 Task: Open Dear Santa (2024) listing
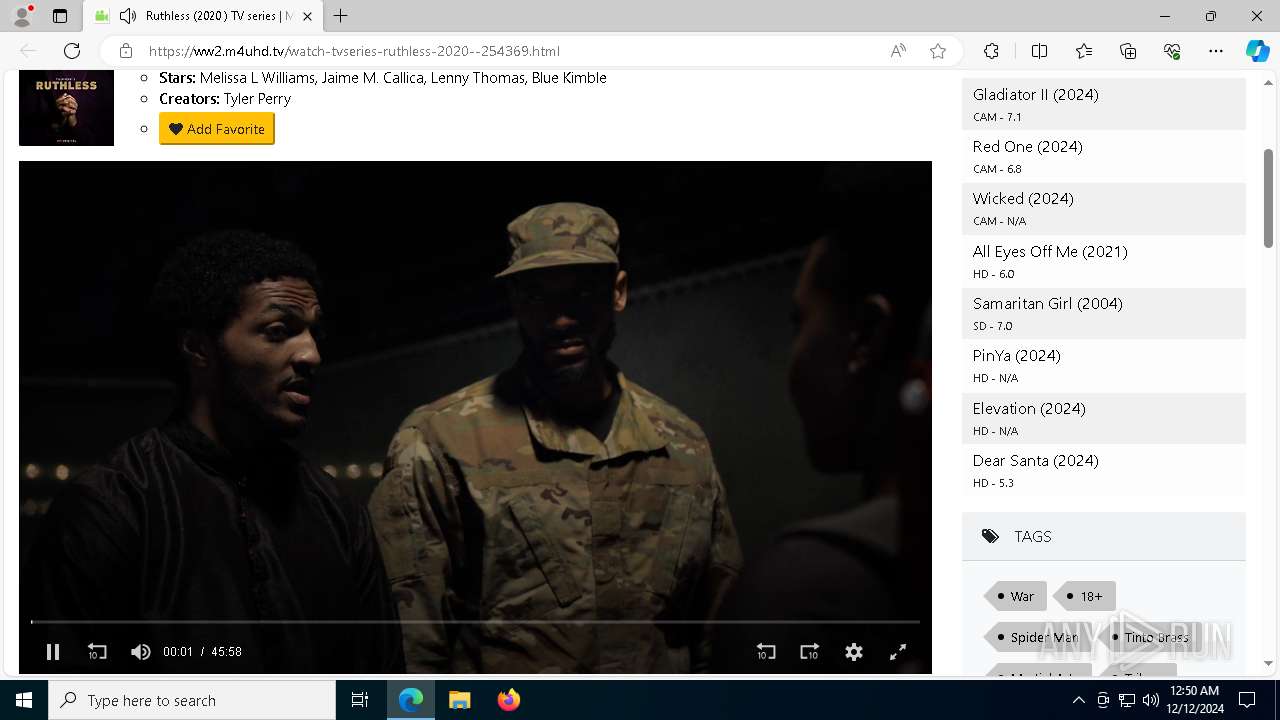click(x=1104, y=470)
